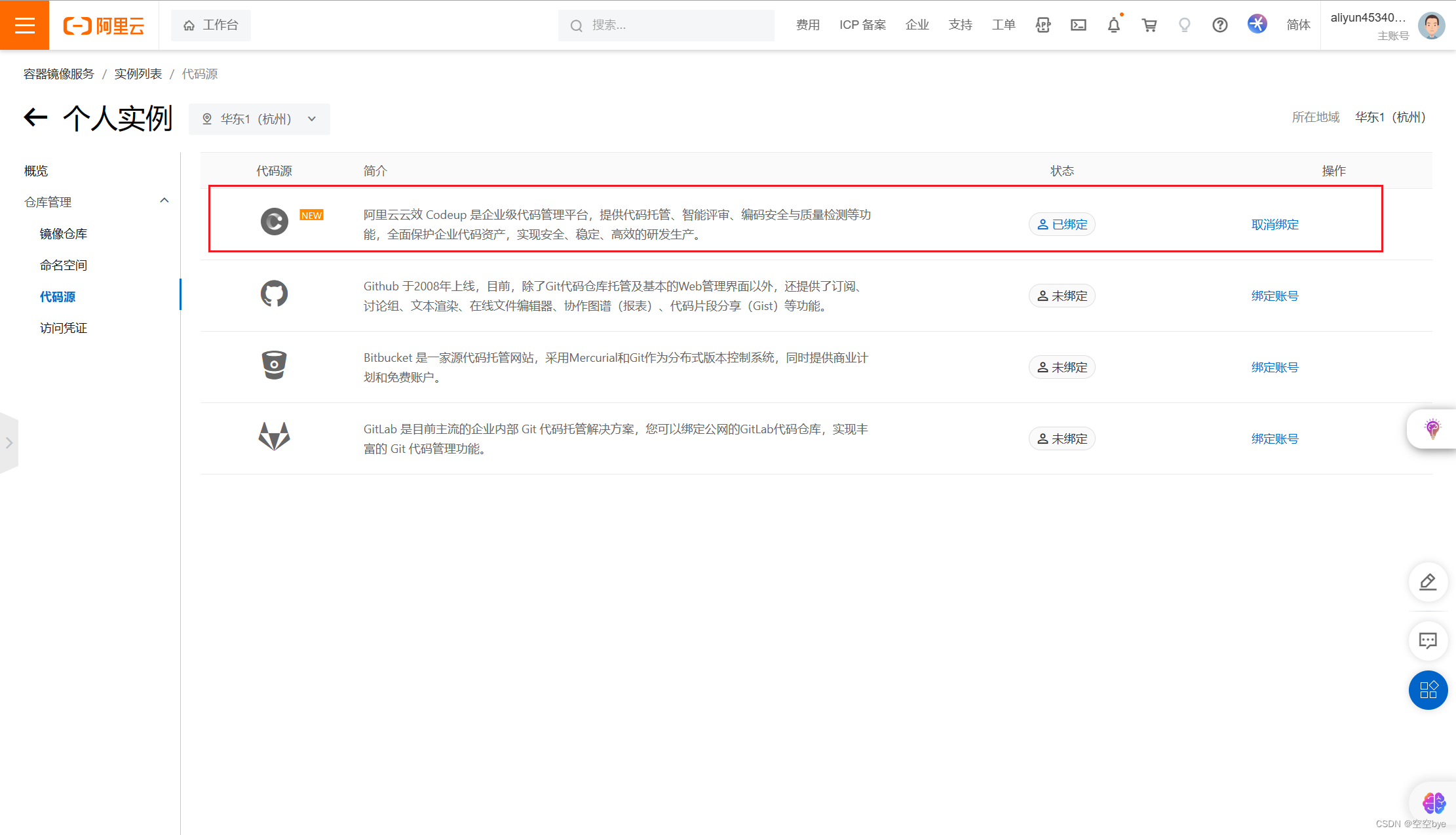Click 绑定账号 for GitLab

1275,439
